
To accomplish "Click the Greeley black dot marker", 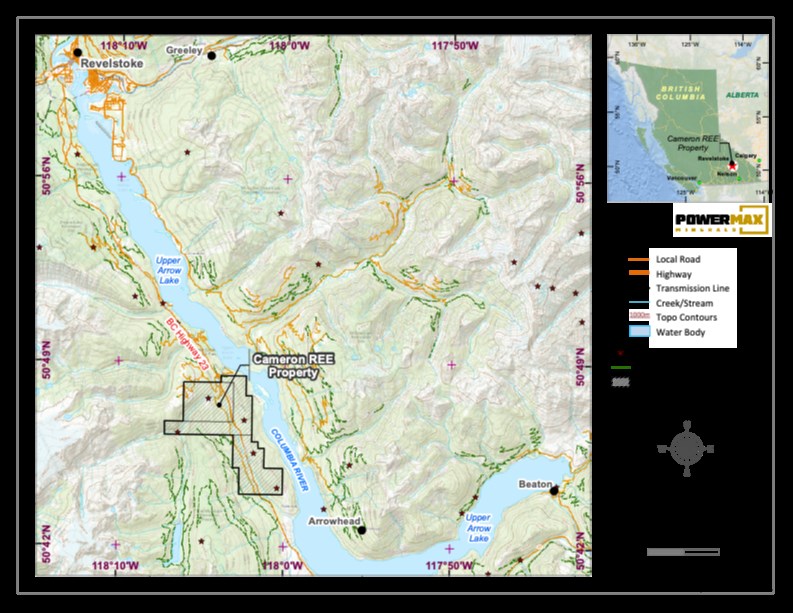I will (x=211, y=56).
